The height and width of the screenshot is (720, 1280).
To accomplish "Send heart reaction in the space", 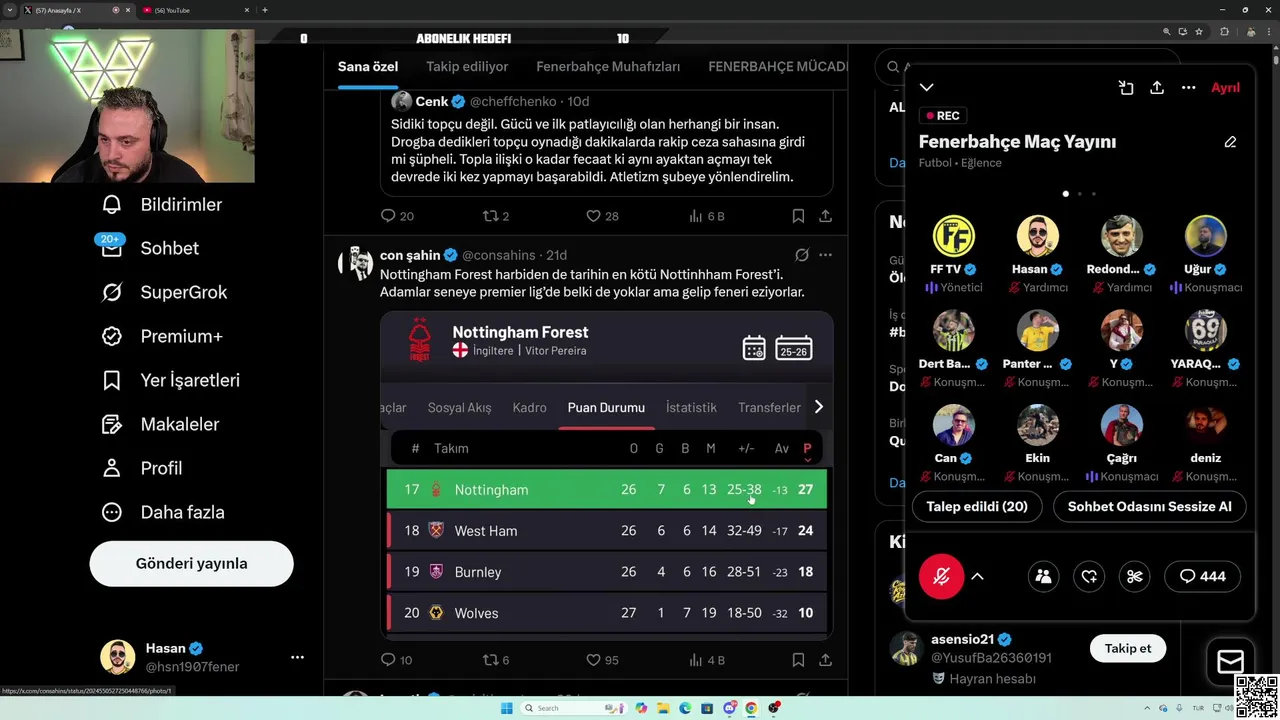I will pyautogui.click(x=1089, y=576).
